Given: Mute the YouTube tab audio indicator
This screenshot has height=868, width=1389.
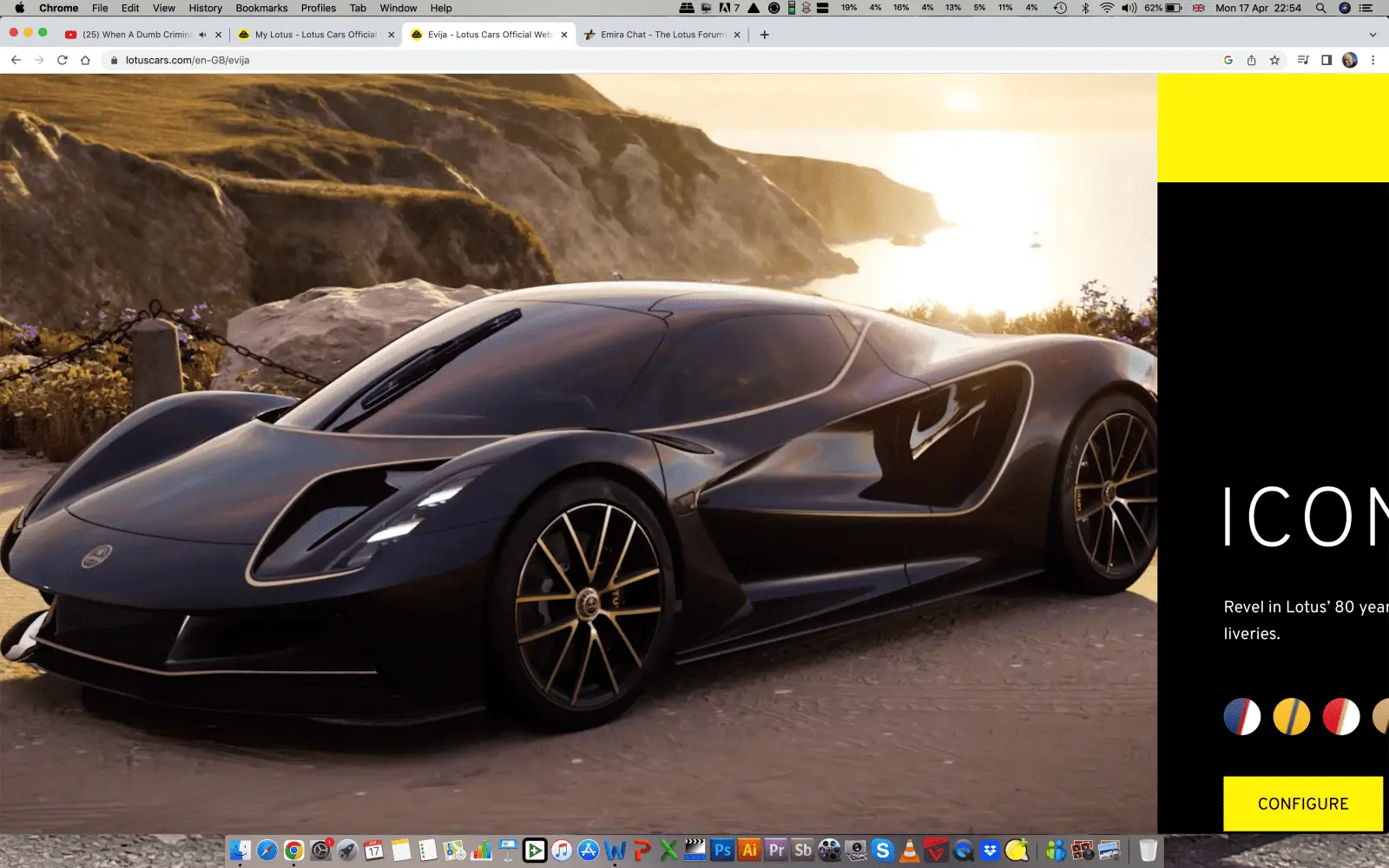Looking at the screenshot, I should (202, 35).
